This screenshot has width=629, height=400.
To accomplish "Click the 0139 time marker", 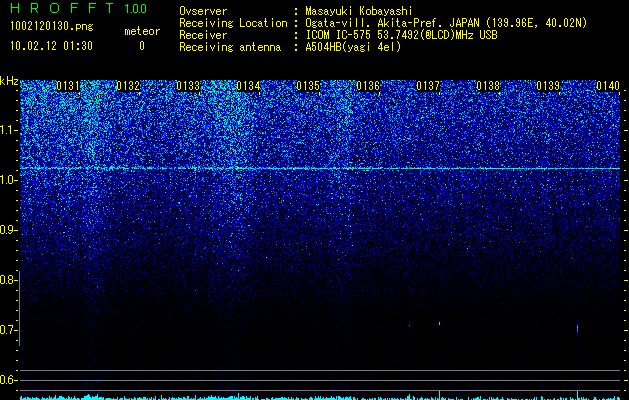I will coord(548,86).
